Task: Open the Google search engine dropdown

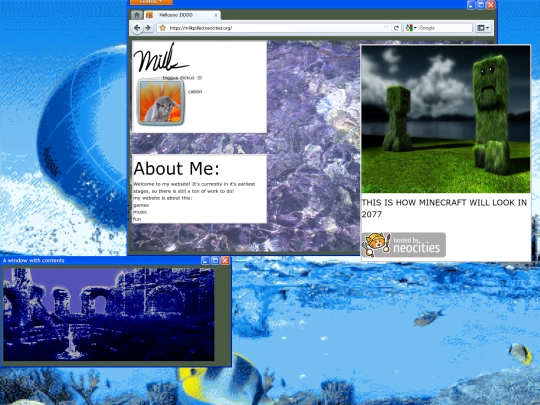Action: 411,28
